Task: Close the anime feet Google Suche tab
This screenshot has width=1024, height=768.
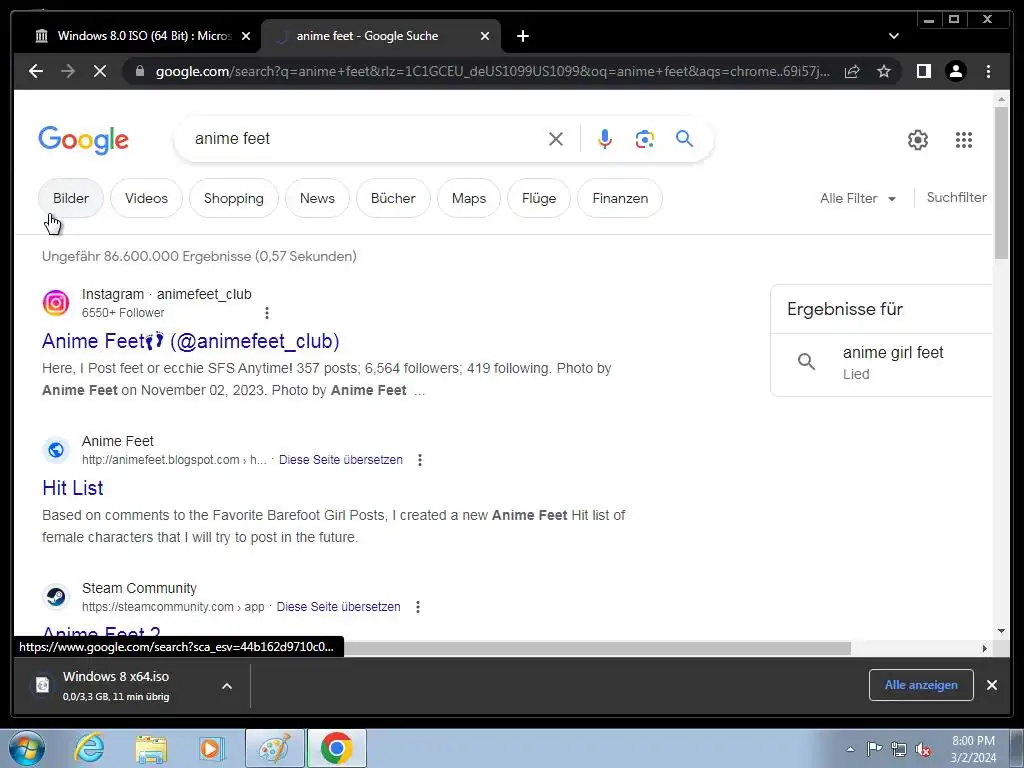Action: click(x=485, y=37)
